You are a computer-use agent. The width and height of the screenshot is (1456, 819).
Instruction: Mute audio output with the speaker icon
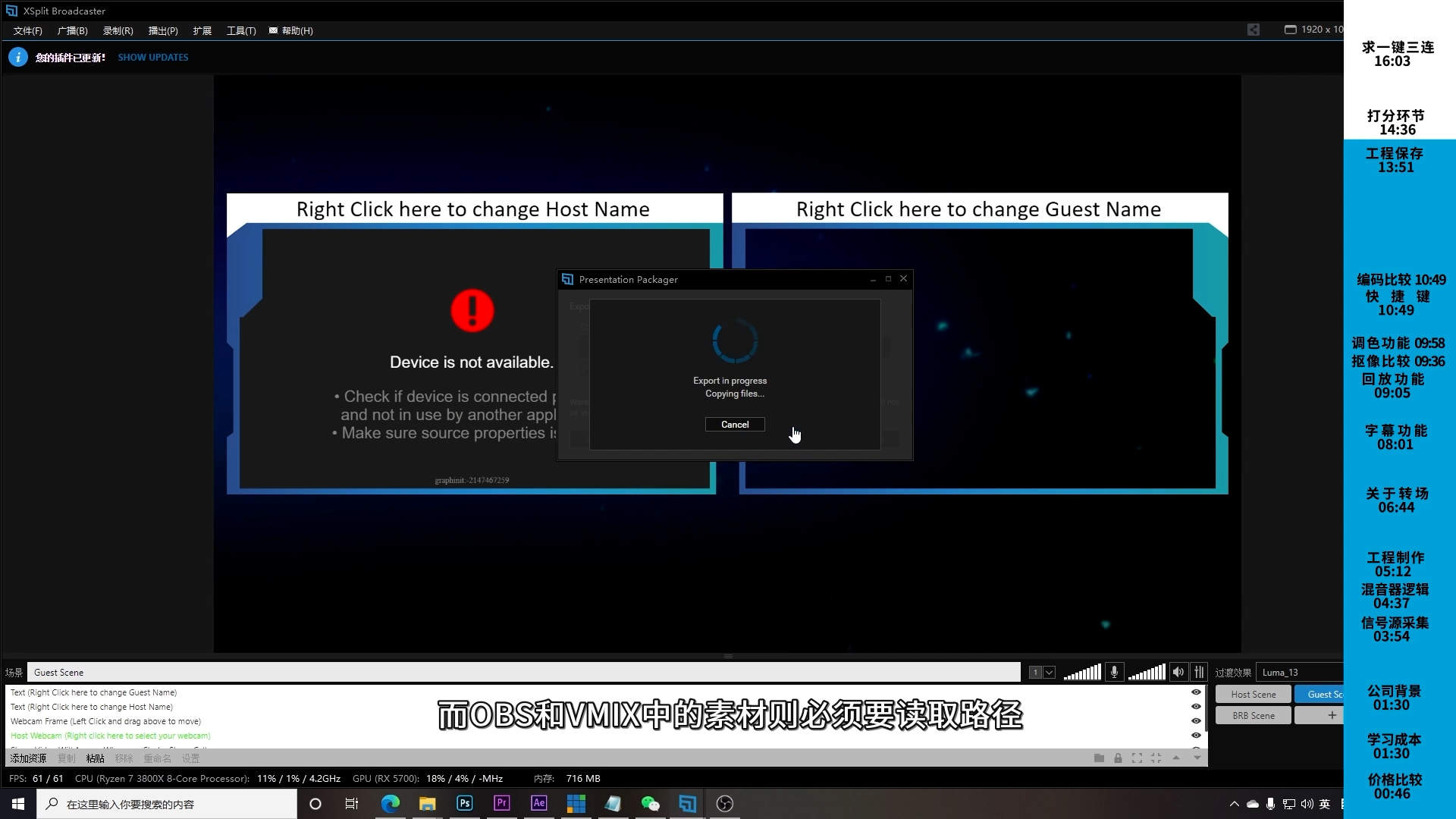click(1178, 672)
